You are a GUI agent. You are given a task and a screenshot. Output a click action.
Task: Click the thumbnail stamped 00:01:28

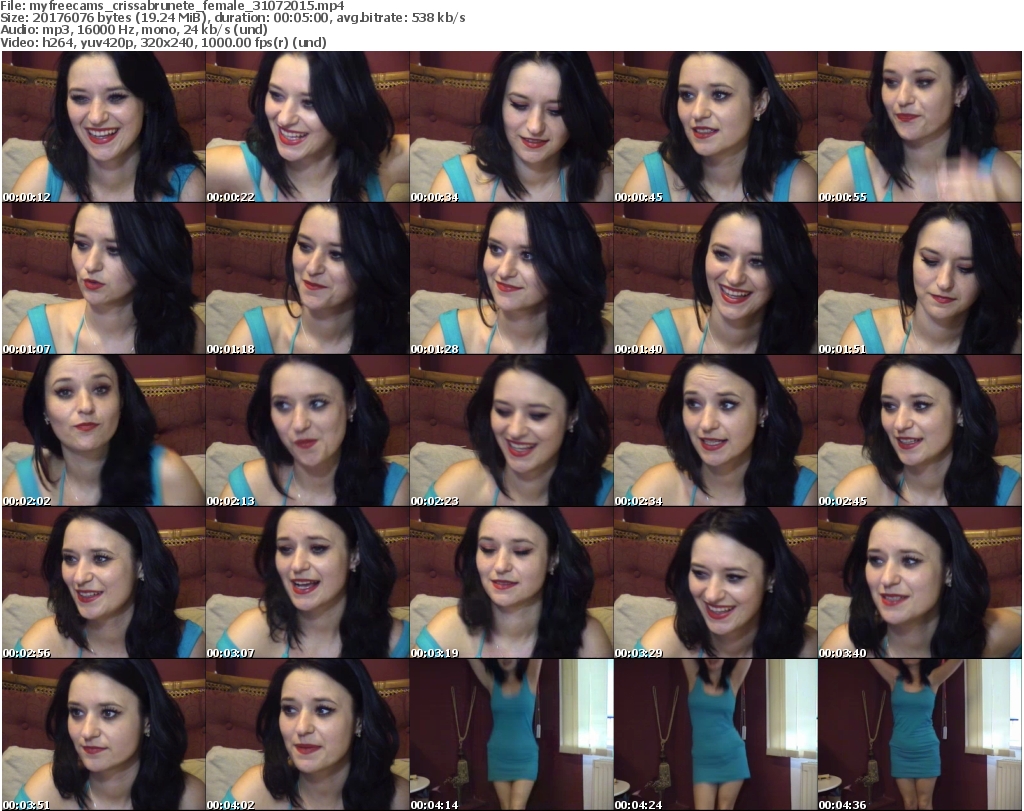511,279
